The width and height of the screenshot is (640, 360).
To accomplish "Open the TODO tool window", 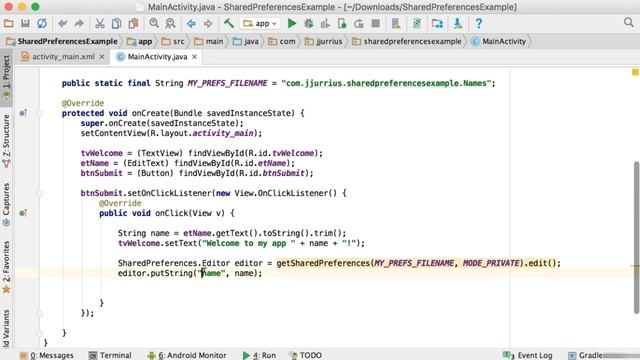I will (x=306, y=355).
